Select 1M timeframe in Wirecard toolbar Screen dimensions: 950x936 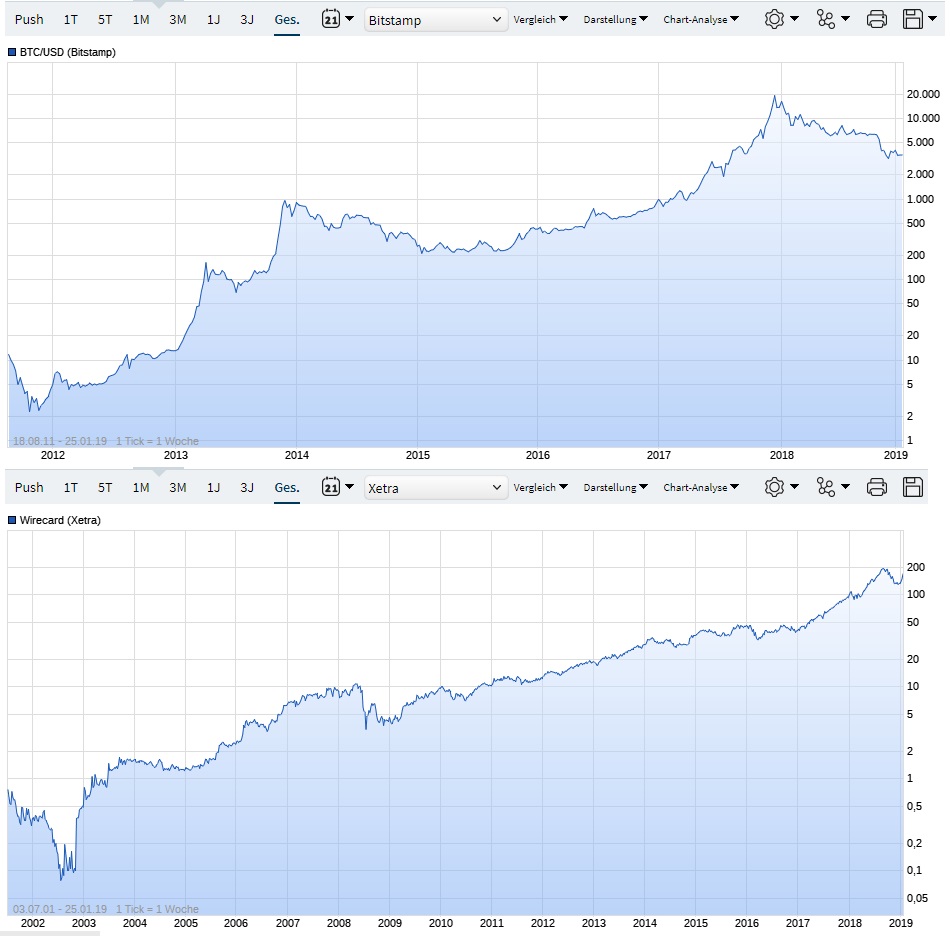(141, 487)
